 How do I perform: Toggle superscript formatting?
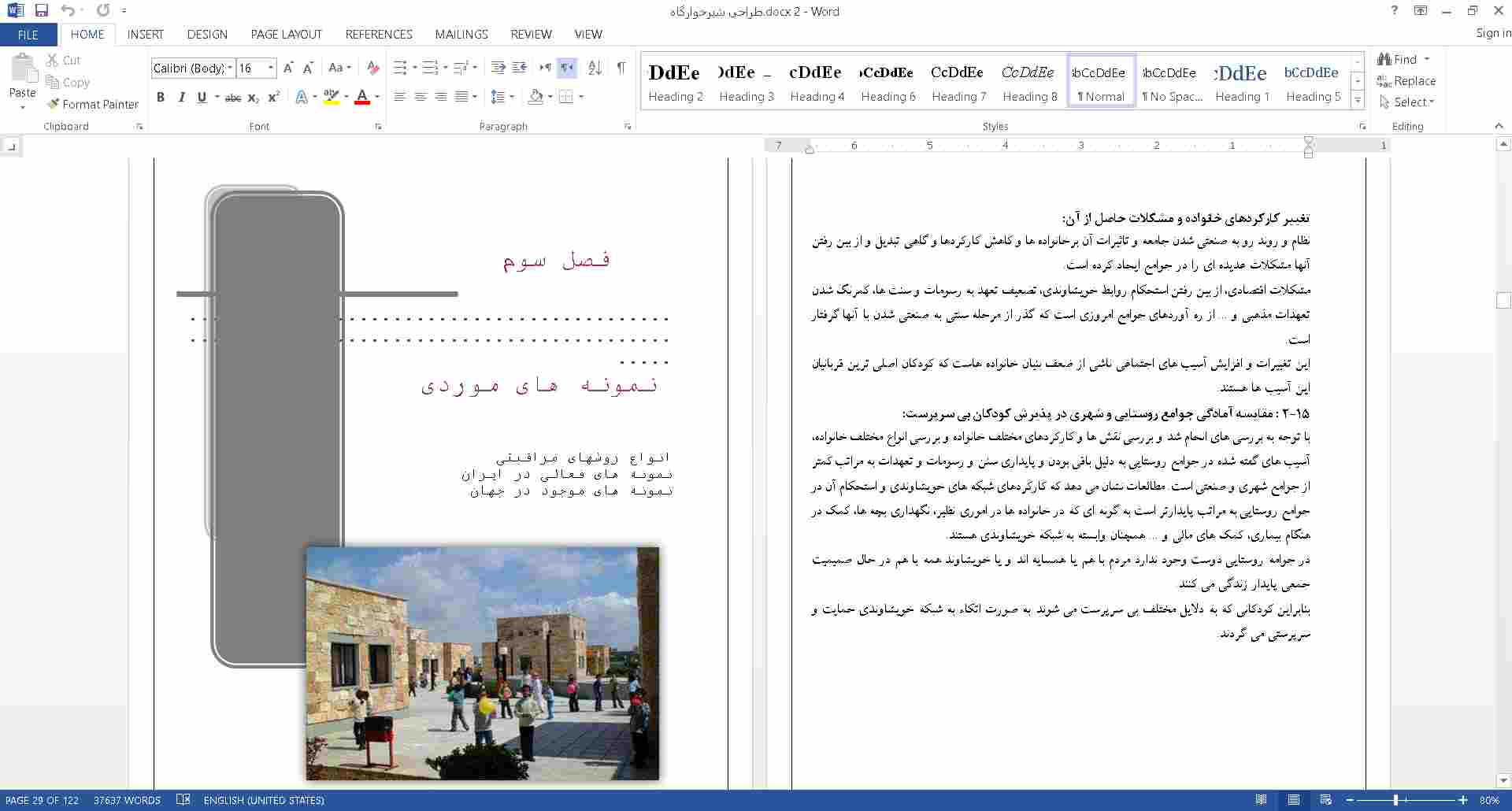click(x=273, y=97)
